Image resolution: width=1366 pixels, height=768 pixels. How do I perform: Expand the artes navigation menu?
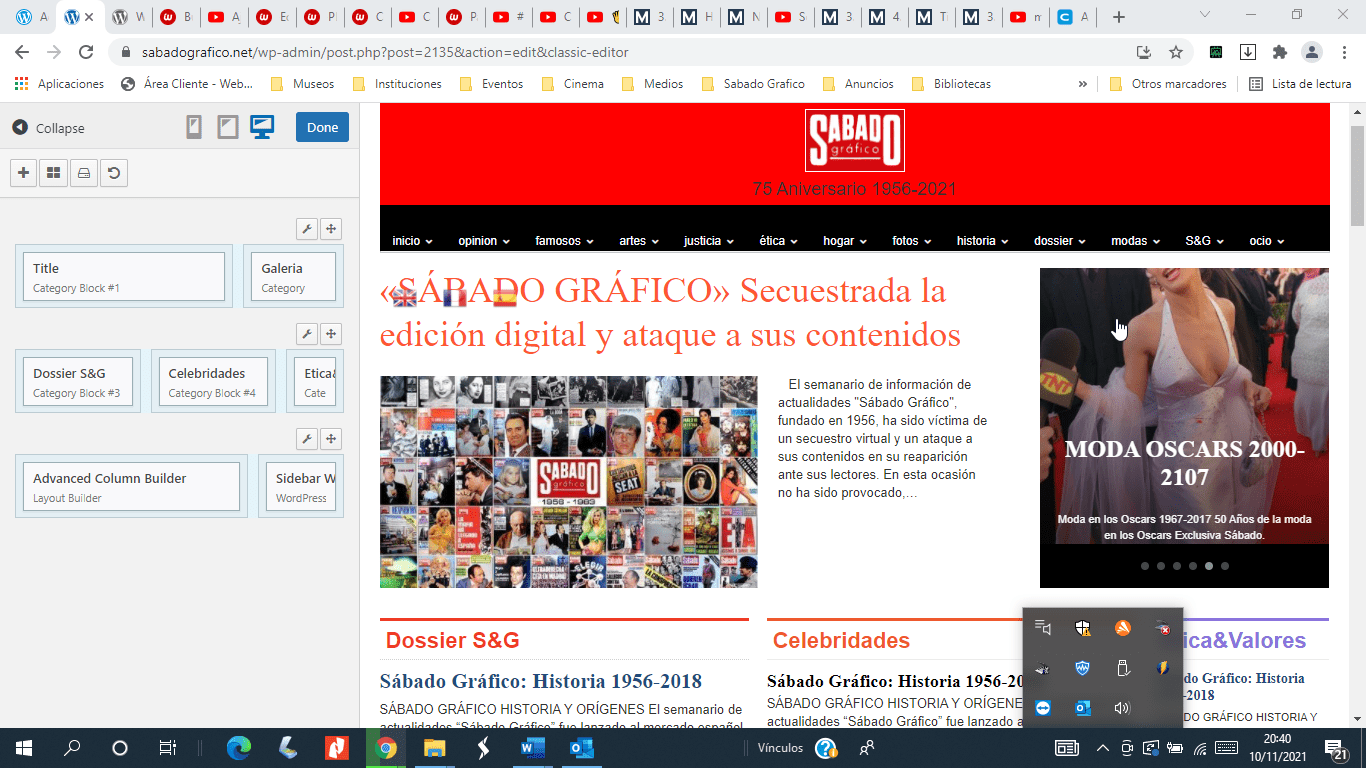(x=639, y=241)
